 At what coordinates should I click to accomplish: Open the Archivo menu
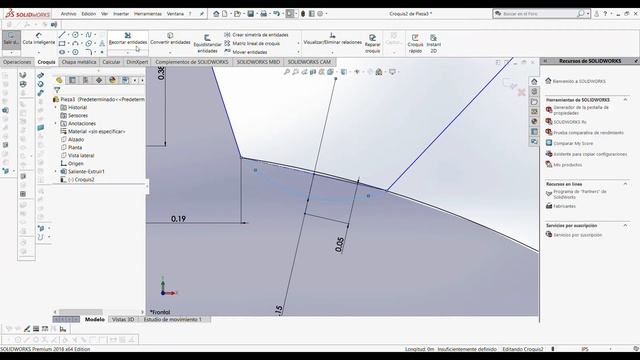(68, 13)
